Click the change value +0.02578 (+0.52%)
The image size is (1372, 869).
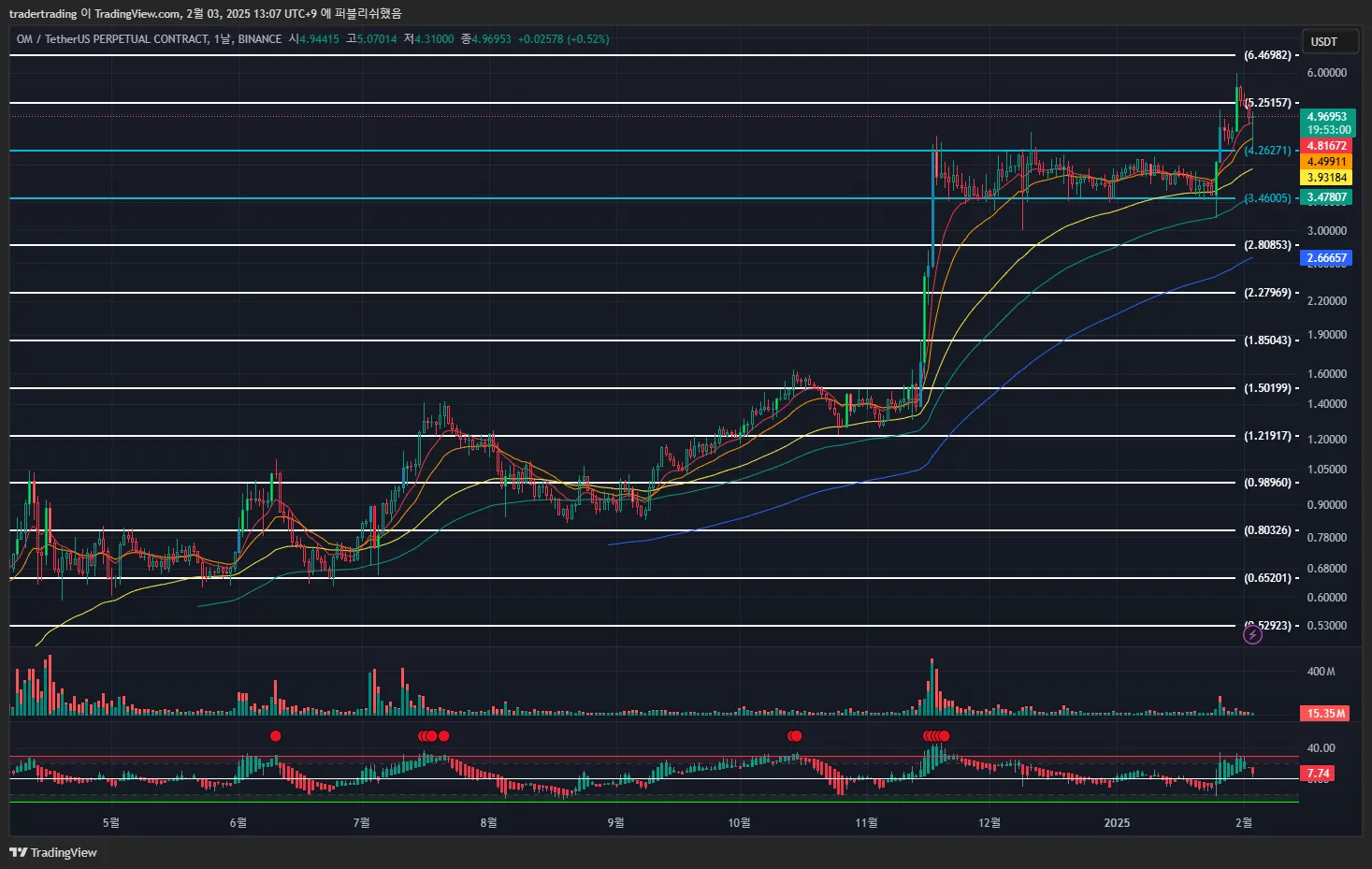pyautogui.click(x=563, y=39)
